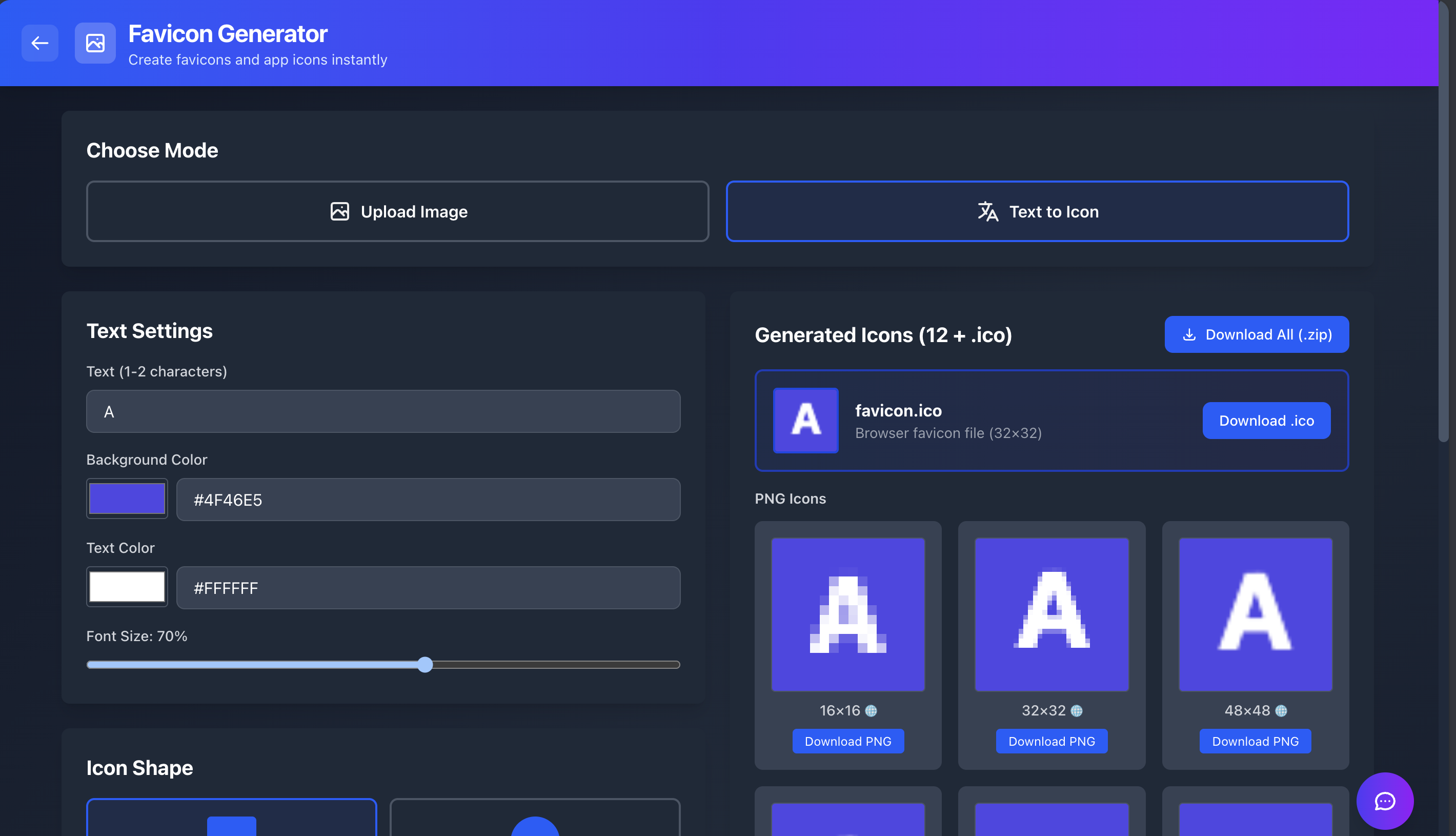Viewport: 1456px width, 836px height.
Task: Click the Favicon Generator image icon in header
Action: 95,43
